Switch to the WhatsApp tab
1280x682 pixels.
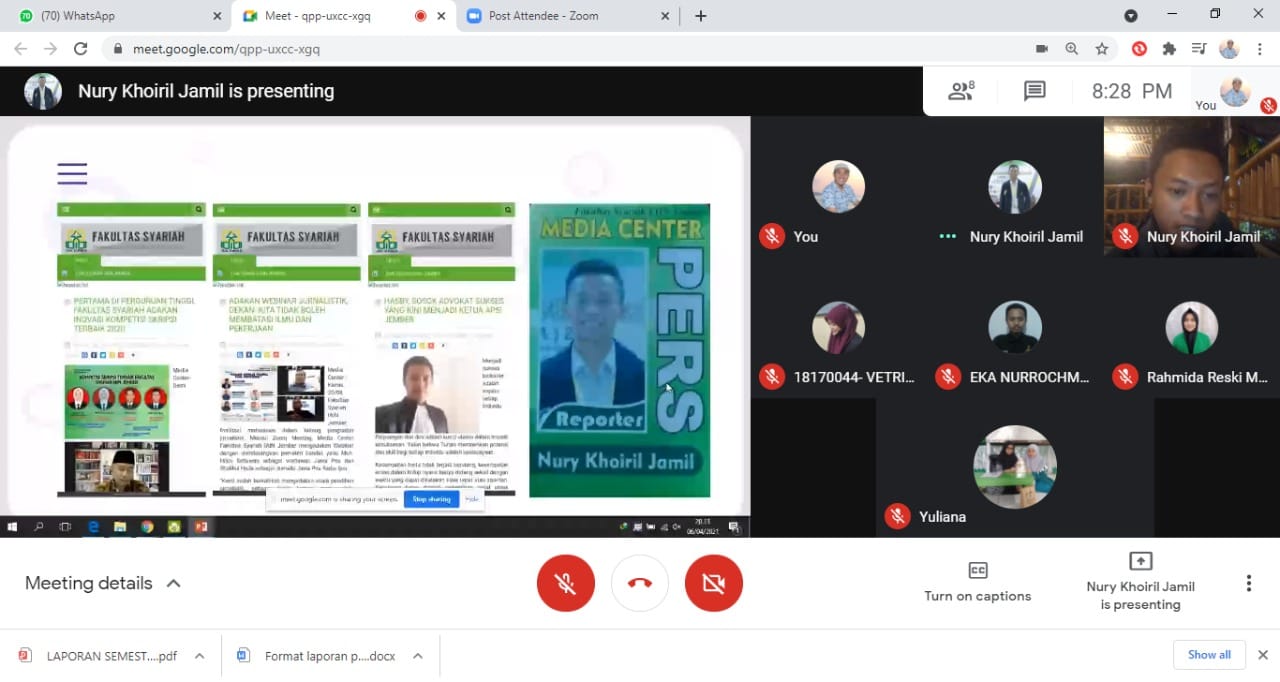pos(115,16)
